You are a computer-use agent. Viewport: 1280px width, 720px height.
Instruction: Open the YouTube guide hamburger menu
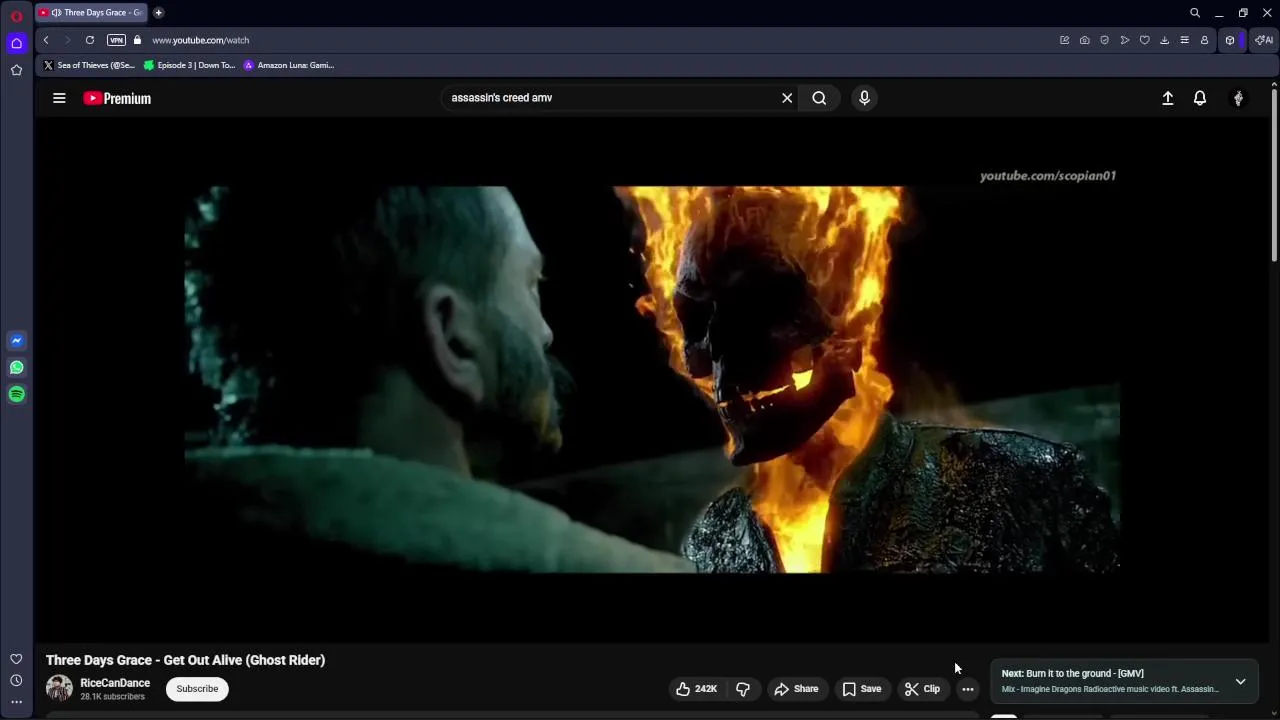(59, 98)
